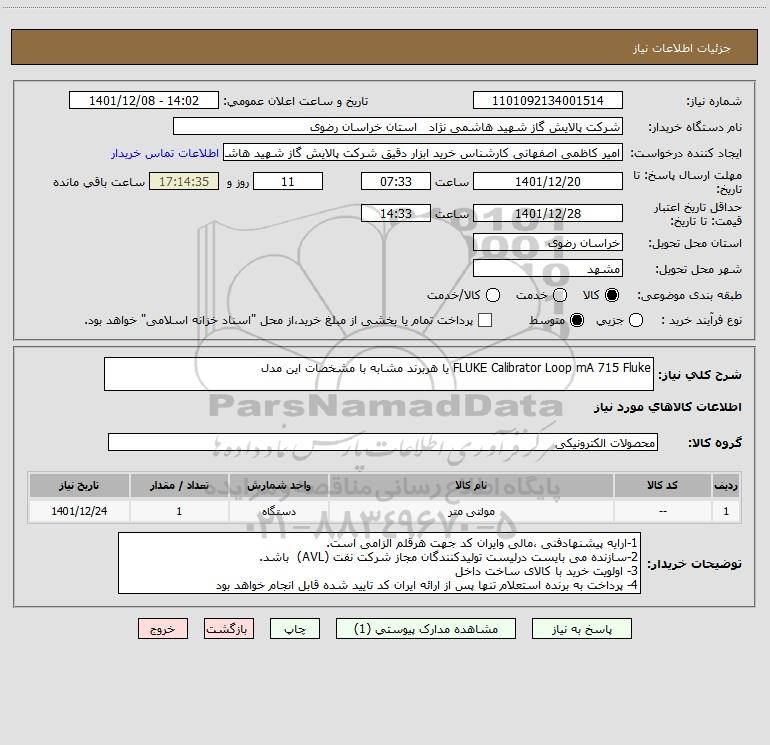Image resolution: width=770 pixels, height=745 pixels.
Task: Select the کالا/خدمت radio button
Action: [493, 295]
